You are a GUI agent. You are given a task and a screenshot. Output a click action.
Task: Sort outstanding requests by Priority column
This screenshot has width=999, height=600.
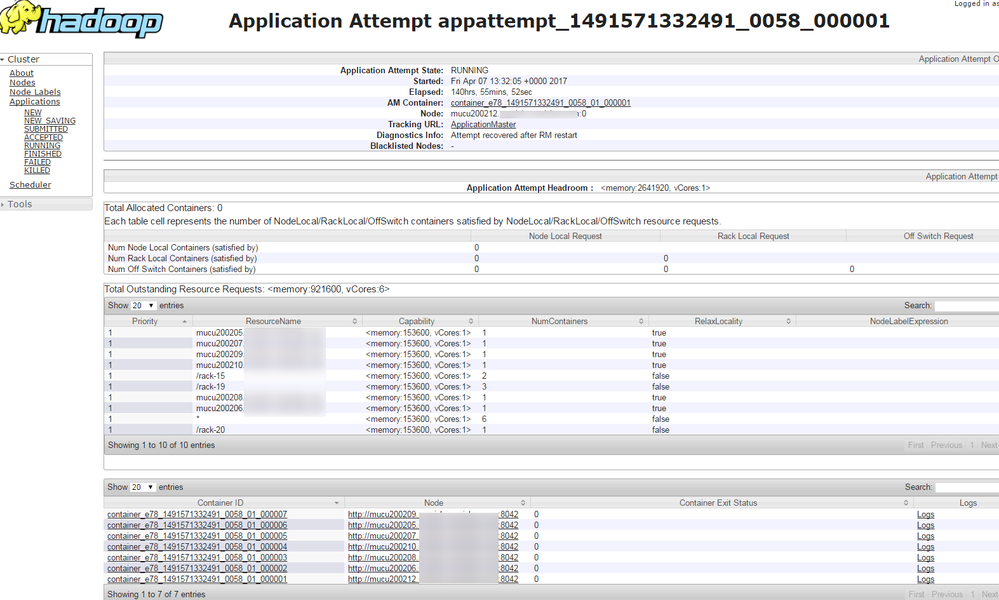coord(146,322)
